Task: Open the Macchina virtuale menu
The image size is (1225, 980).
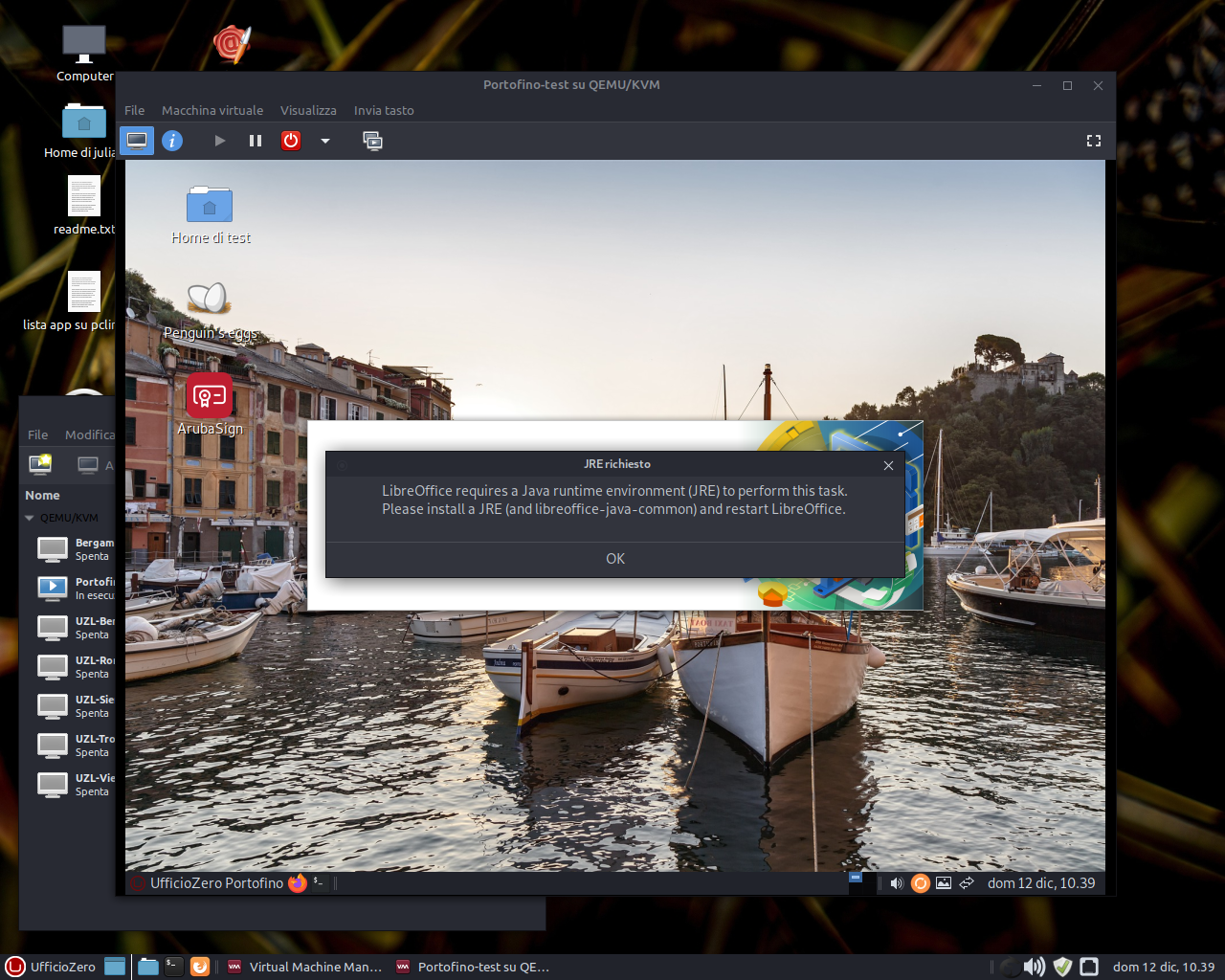Action: tap(212, 110)
